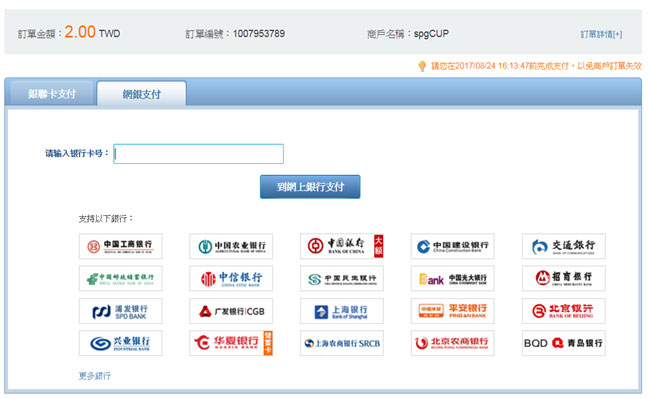The width and height of the screenshot is (648, 398).
Task: Select the 中国民生银行 Minsheng Bank logo
Action: pos(342,279)
